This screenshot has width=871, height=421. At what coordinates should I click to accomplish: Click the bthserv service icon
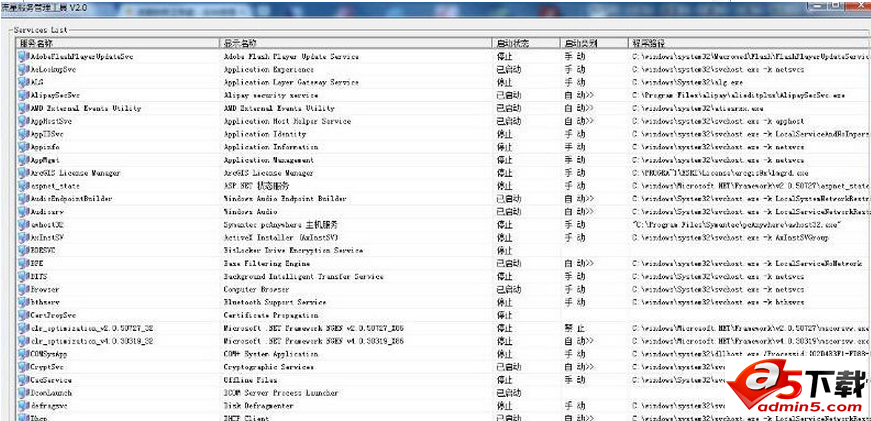click(x=23, y=303)
